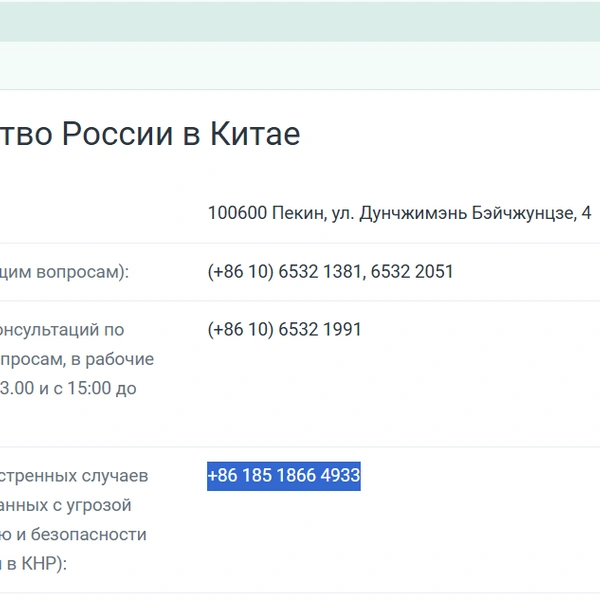600x600 pixels.
Task: Click the phone number (+86 10) 6532 1991
Action: (x=284, y=329)
